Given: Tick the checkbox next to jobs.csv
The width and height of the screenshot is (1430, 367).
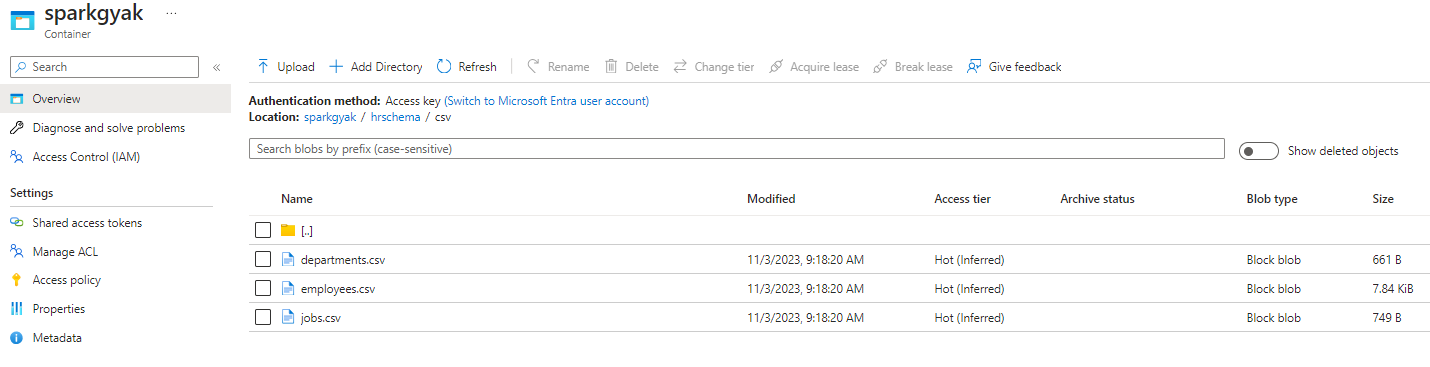Looking at the screenshot, I should (263, 317).
